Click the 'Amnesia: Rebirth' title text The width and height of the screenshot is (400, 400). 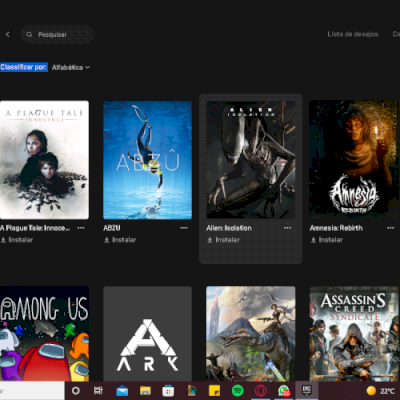[336, 228]
